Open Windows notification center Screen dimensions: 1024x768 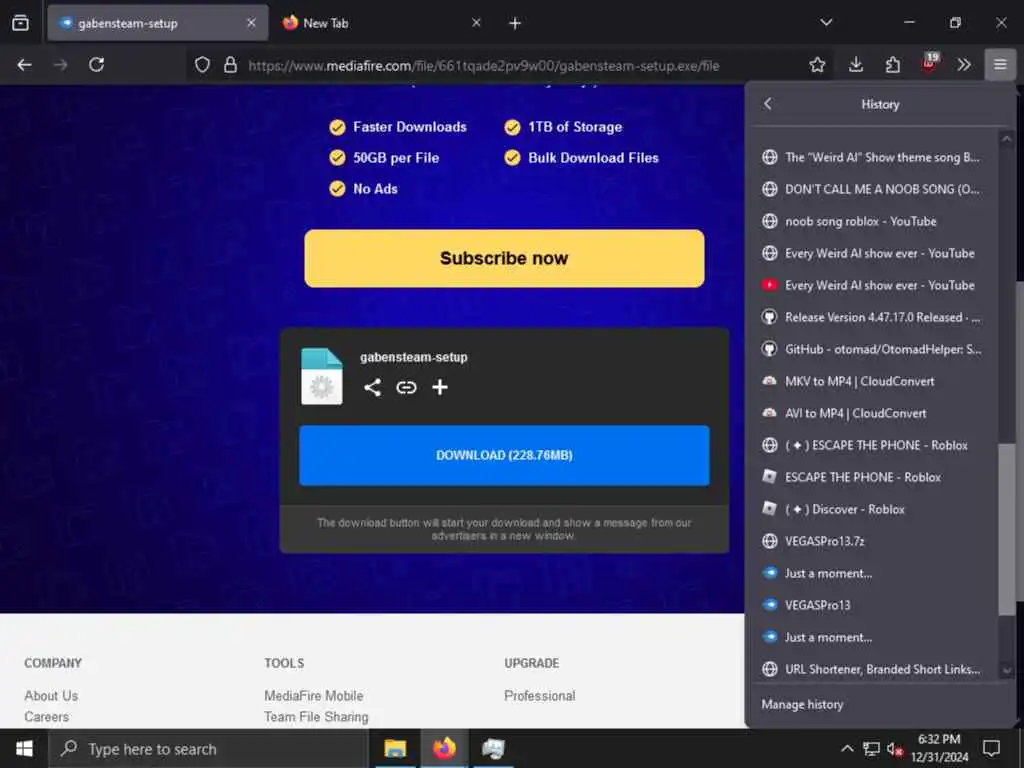(x=991, y=748)
